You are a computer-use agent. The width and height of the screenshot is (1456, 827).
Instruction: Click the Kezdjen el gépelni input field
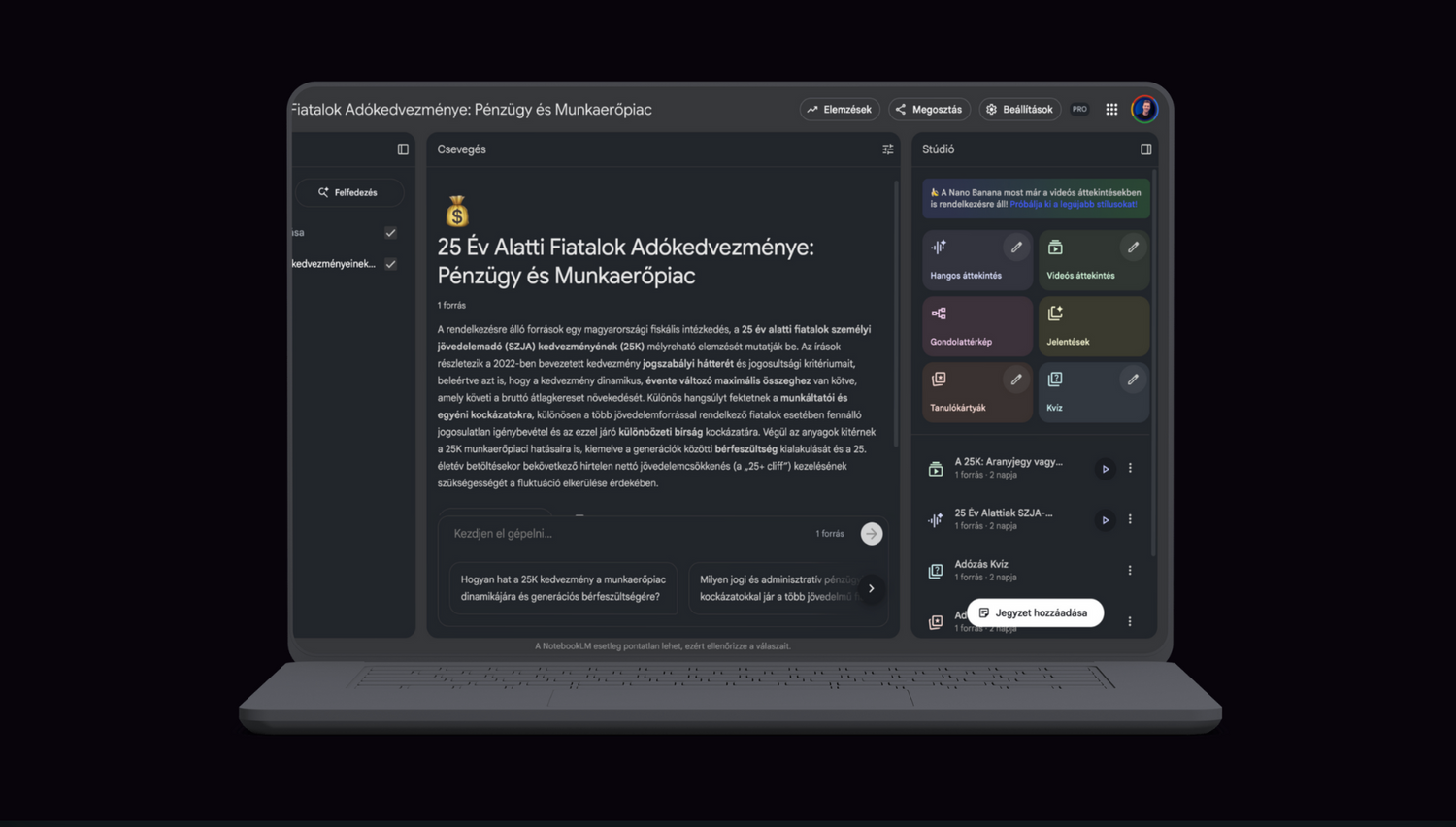coord(621,534)
